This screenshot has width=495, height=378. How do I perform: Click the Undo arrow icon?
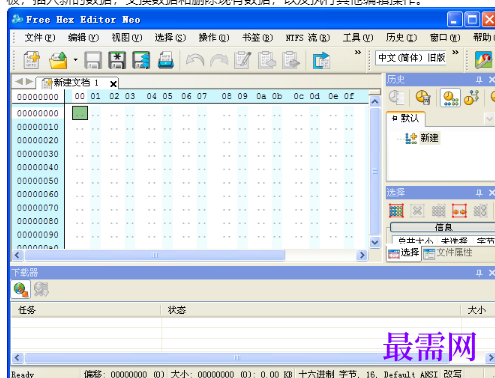coord(195,60)
